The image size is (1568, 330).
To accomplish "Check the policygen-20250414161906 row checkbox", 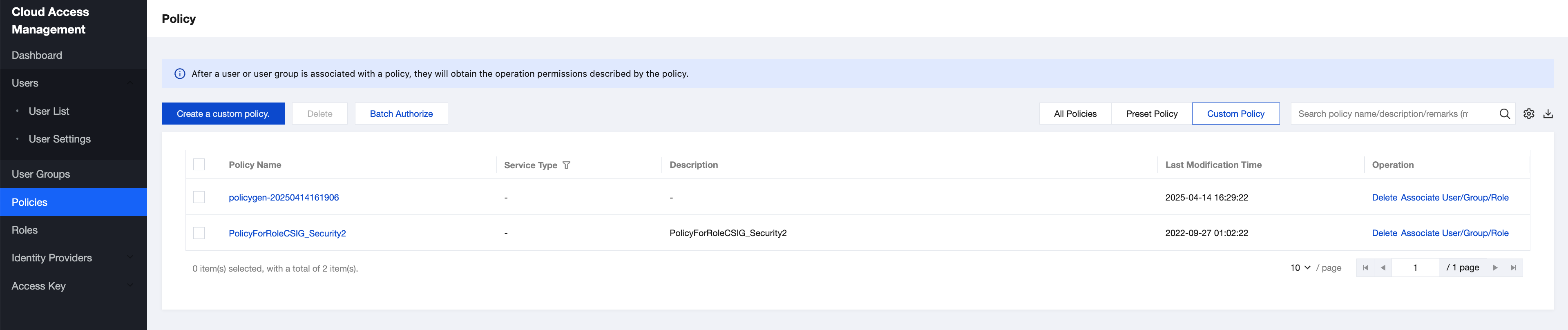I will tap(199, 197).
